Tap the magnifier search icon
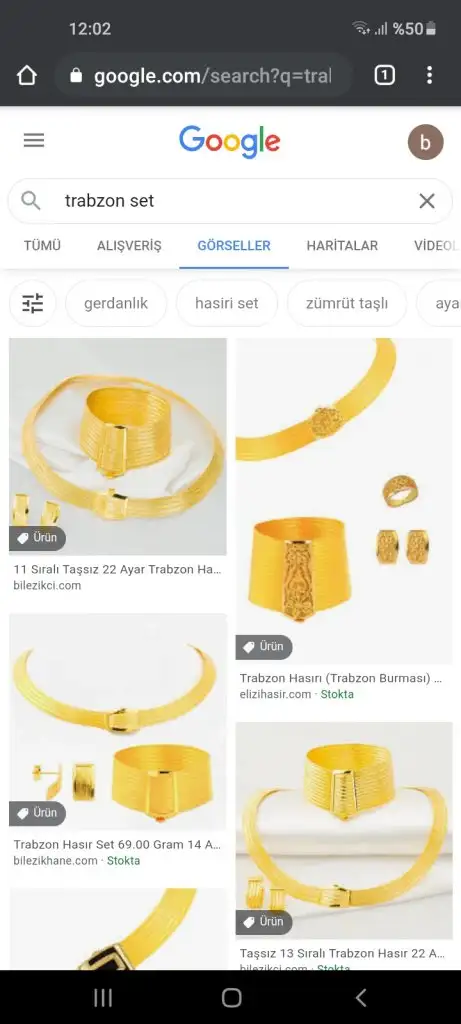 31,200
